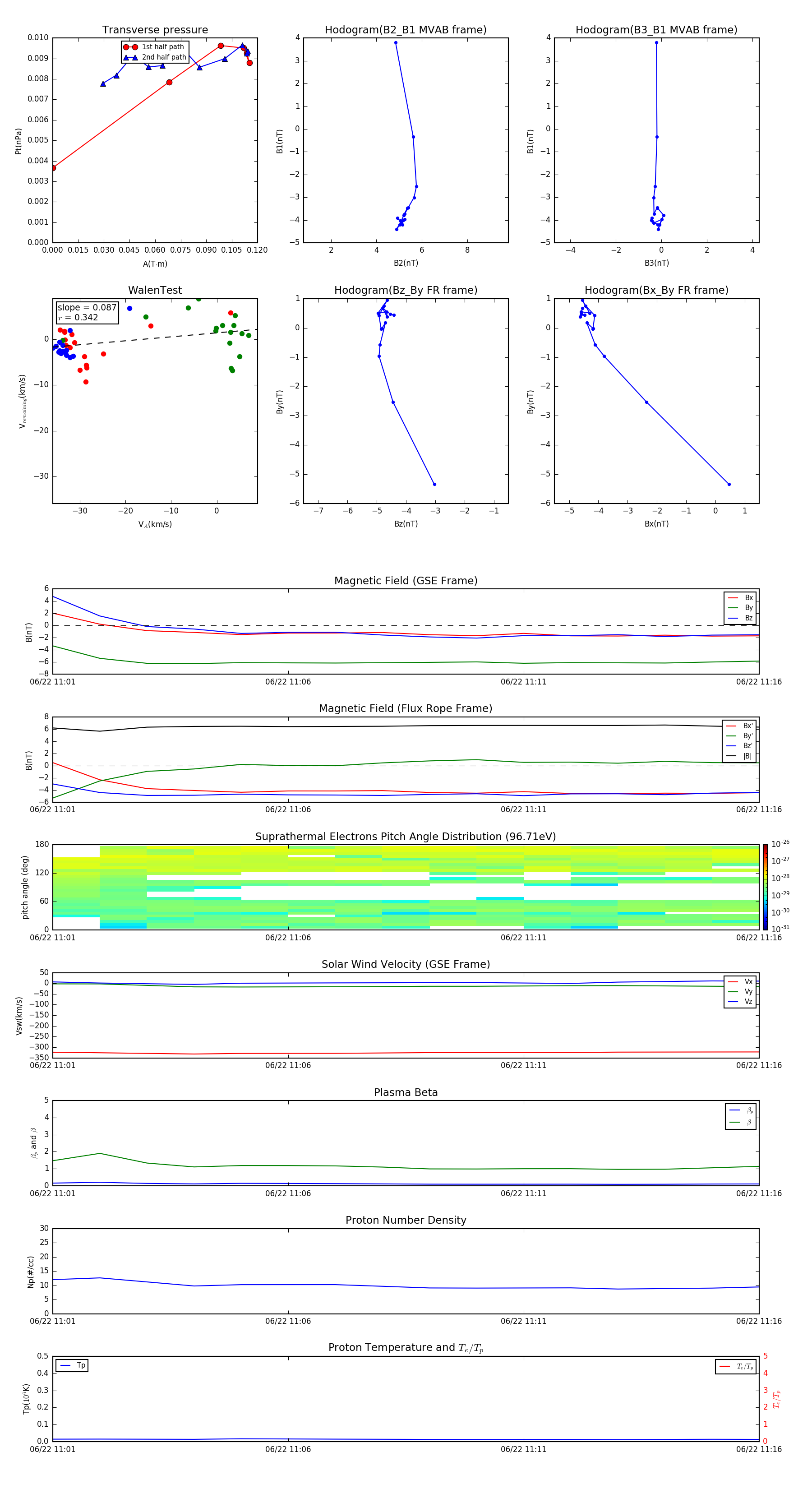Click 'Bz' legend in GSE magnetic field
The height and width of the screenshot is (1489, 812).
tap(740, 618)
